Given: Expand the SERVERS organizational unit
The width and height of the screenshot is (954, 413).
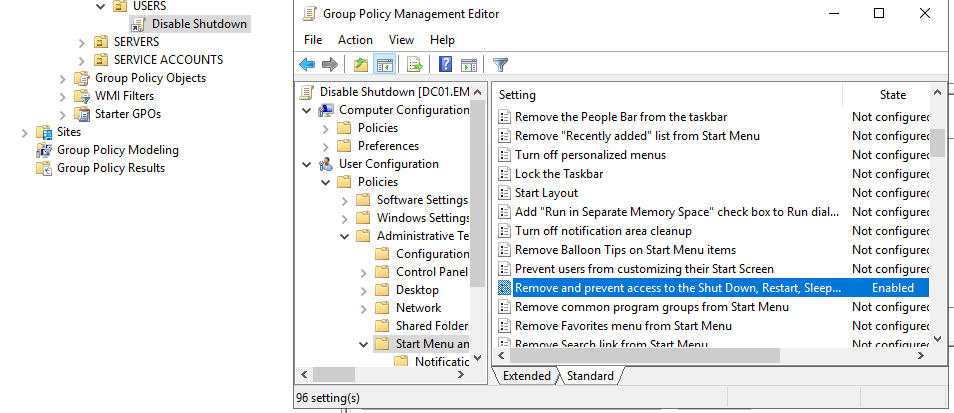Looking at the screenshot, I should 82,42.
